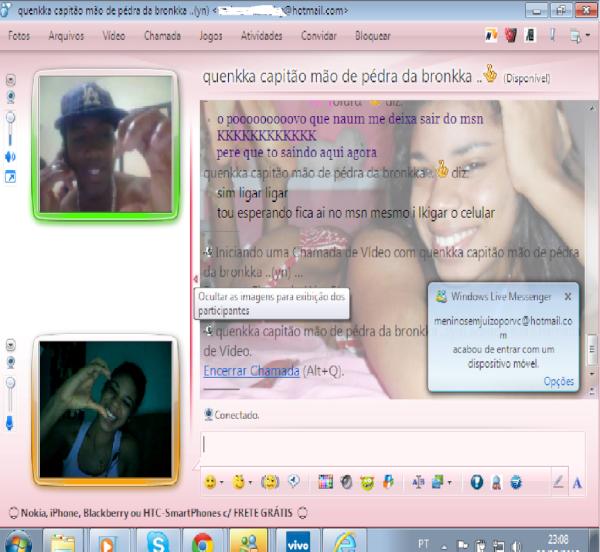The image size is (600, 552).
Task: Click the green monster face icon
Action: click(367, 483)
